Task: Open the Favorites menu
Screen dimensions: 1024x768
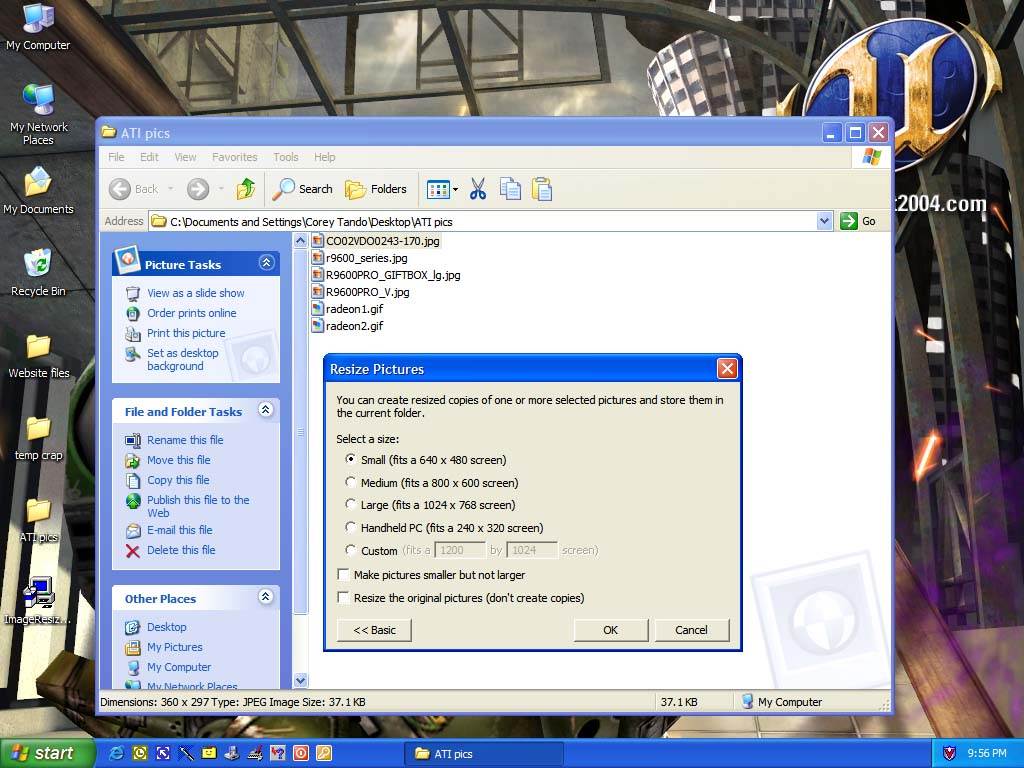Action: tap(234, 157)
